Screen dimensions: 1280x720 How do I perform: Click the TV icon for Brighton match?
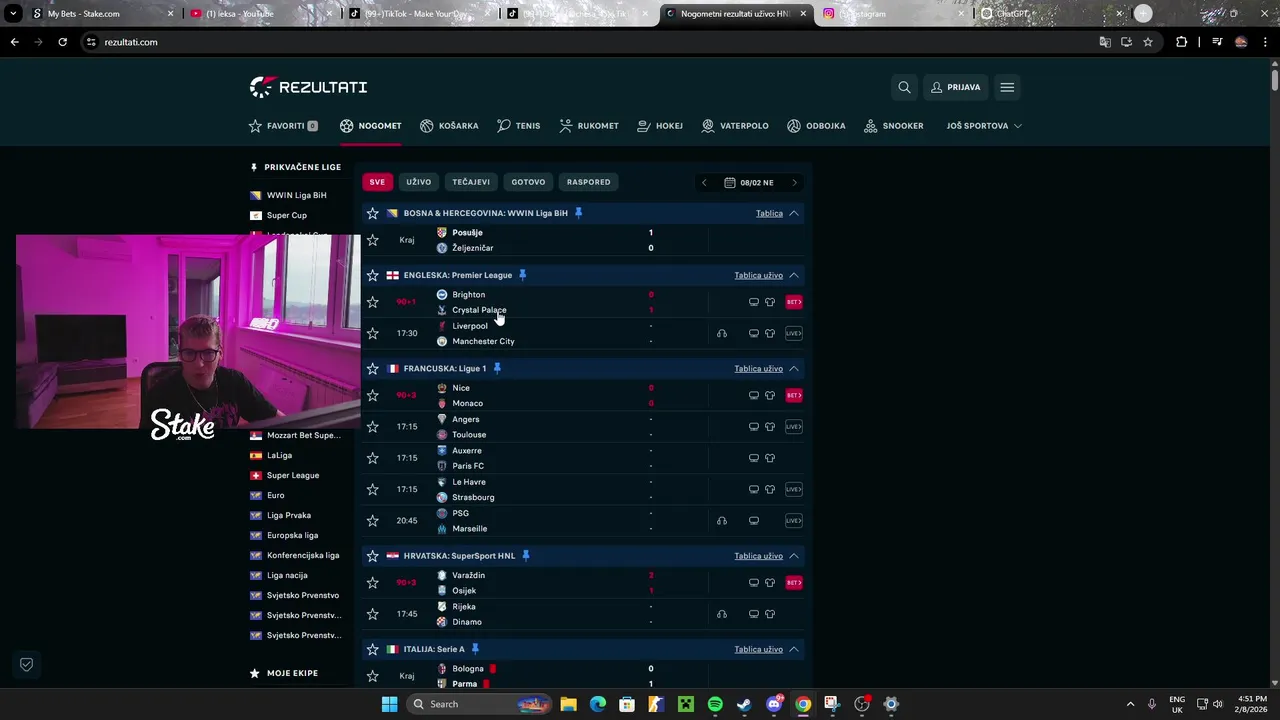click(754, 302)
